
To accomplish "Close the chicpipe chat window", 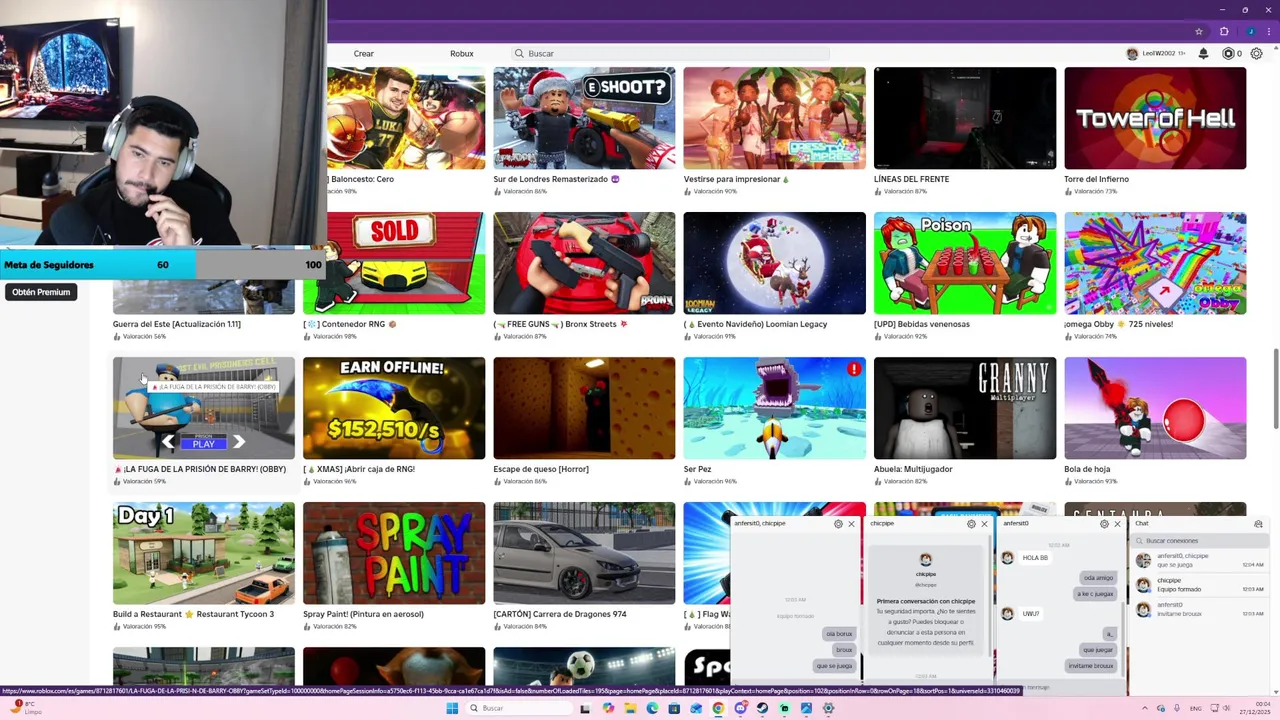I will (x=984, y=524).
